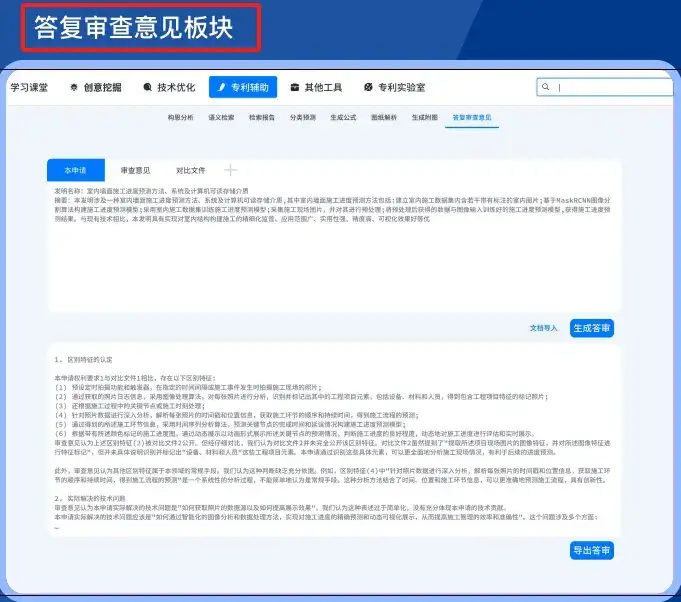Click distinguishing feature item (1)
The image size is (681, 602).
[x=188, y=387]
